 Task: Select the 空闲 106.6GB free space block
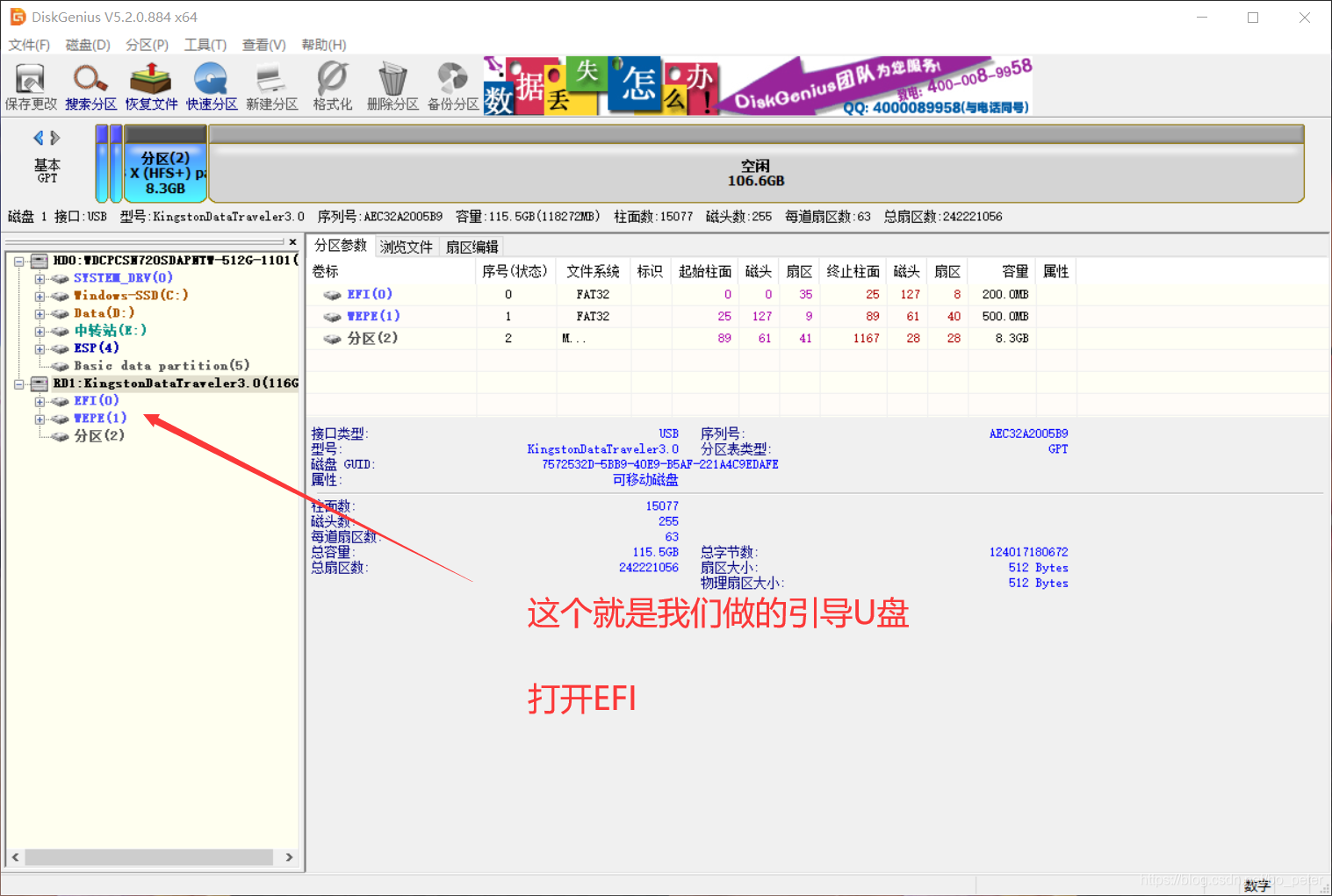(x=757, y=167)
